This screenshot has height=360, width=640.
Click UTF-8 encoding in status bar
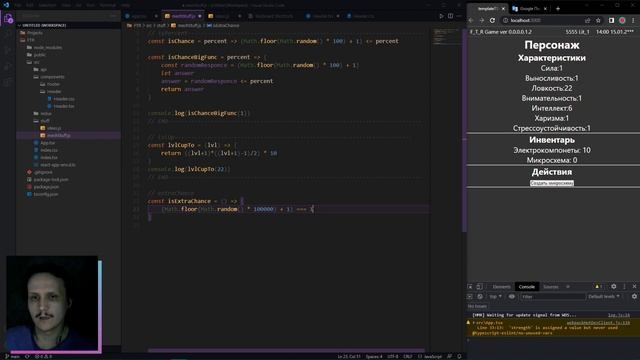(x=392, y=357)
